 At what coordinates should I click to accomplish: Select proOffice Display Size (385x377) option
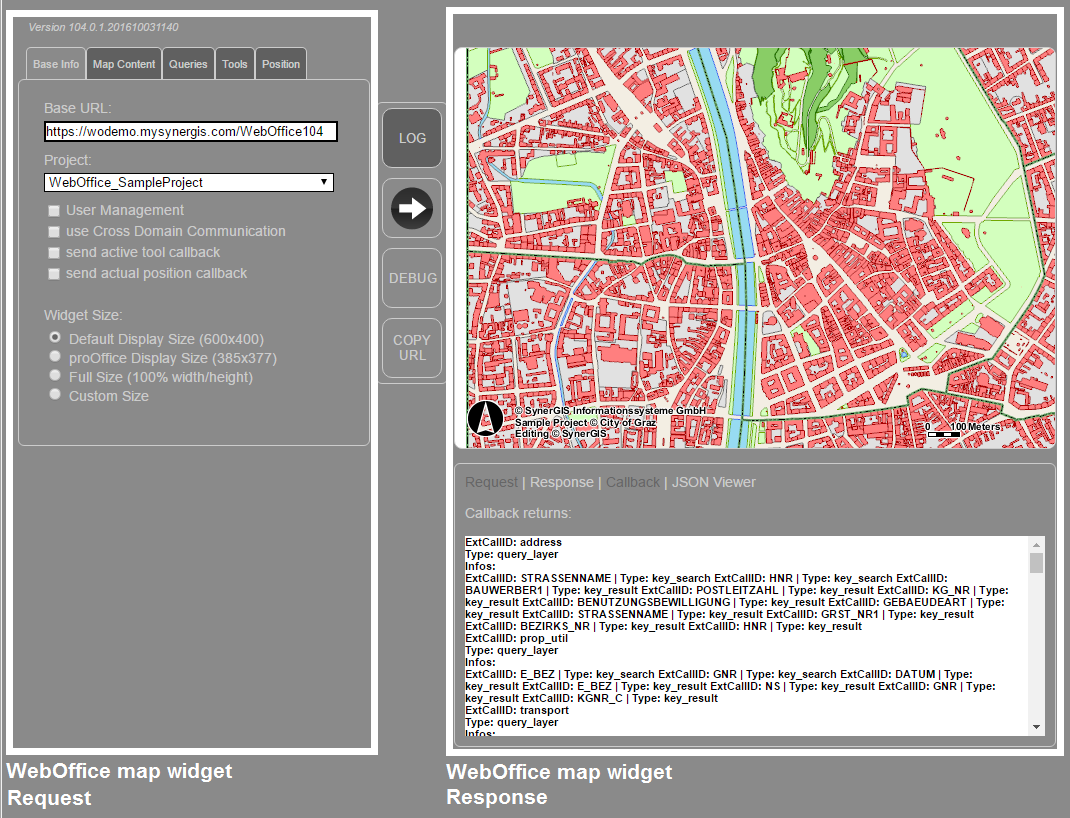[x=55, y=356]
